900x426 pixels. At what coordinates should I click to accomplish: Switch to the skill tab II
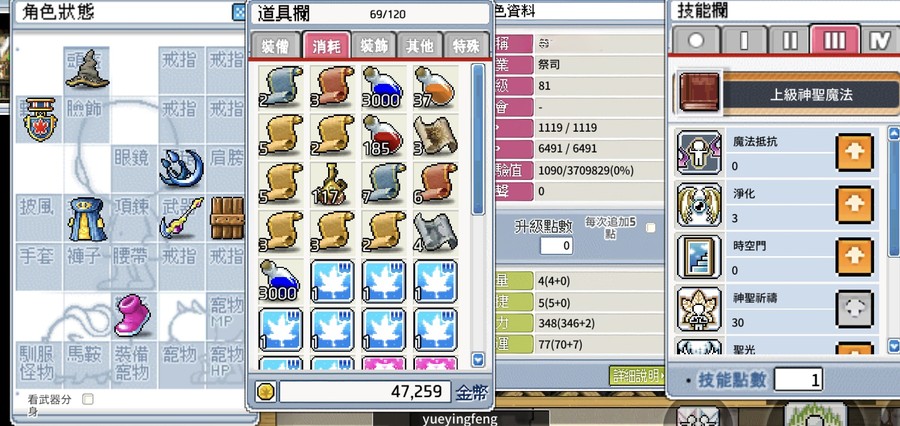[x=789, y=41]
